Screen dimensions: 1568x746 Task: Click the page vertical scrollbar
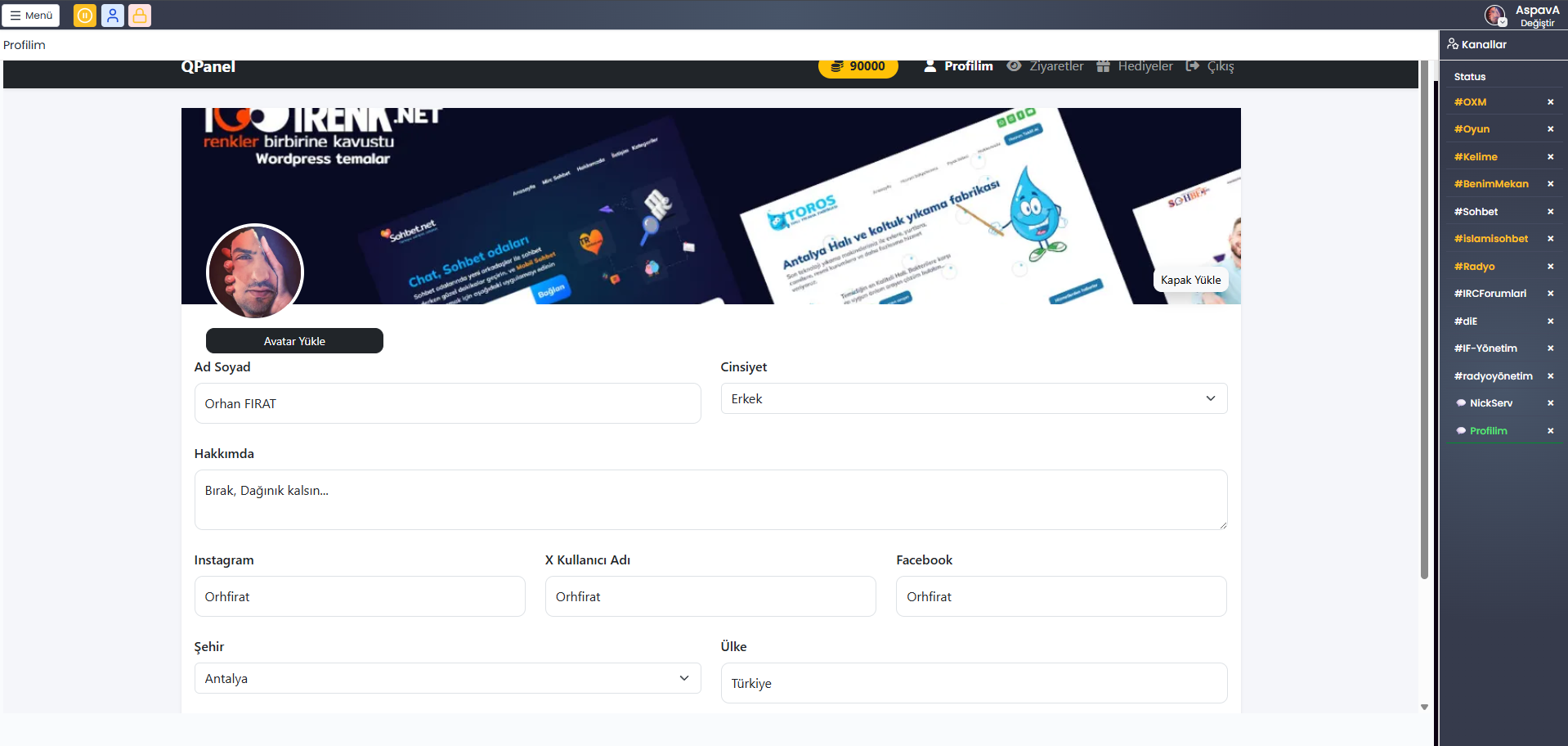[1424, 327]
